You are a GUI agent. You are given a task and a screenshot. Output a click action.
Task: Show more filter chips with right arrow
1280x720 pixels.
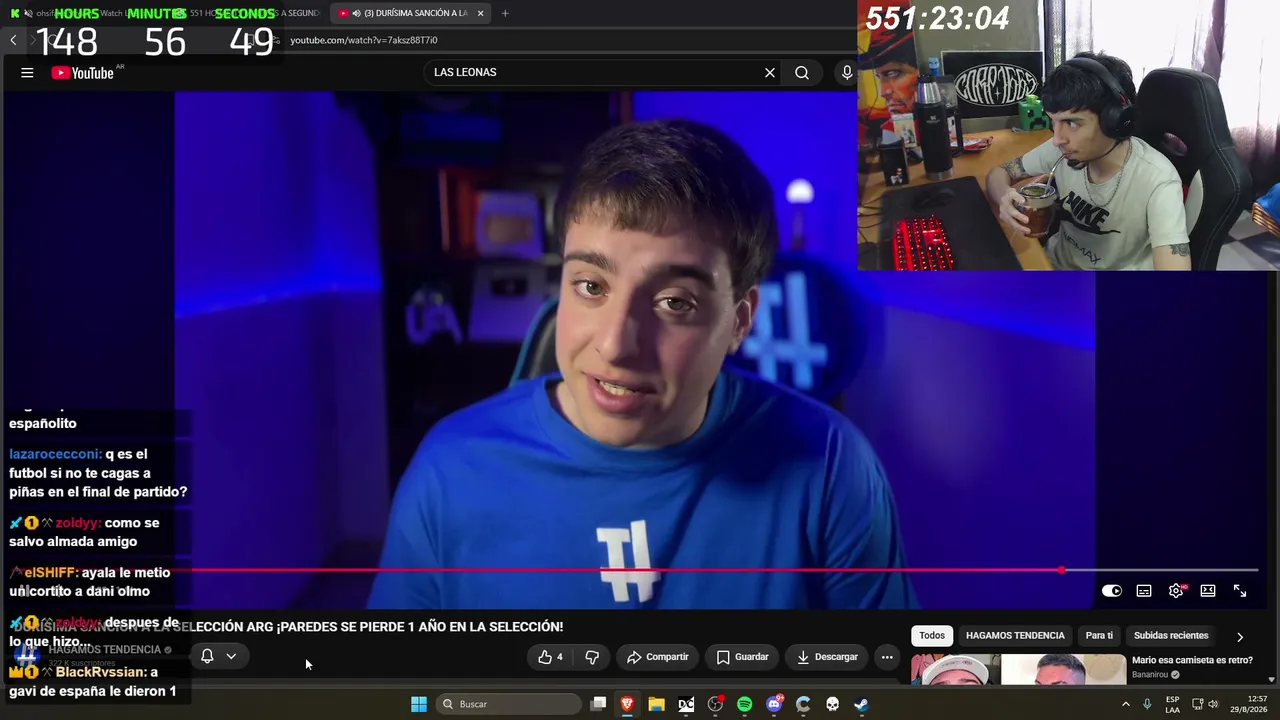[1240, 636]
